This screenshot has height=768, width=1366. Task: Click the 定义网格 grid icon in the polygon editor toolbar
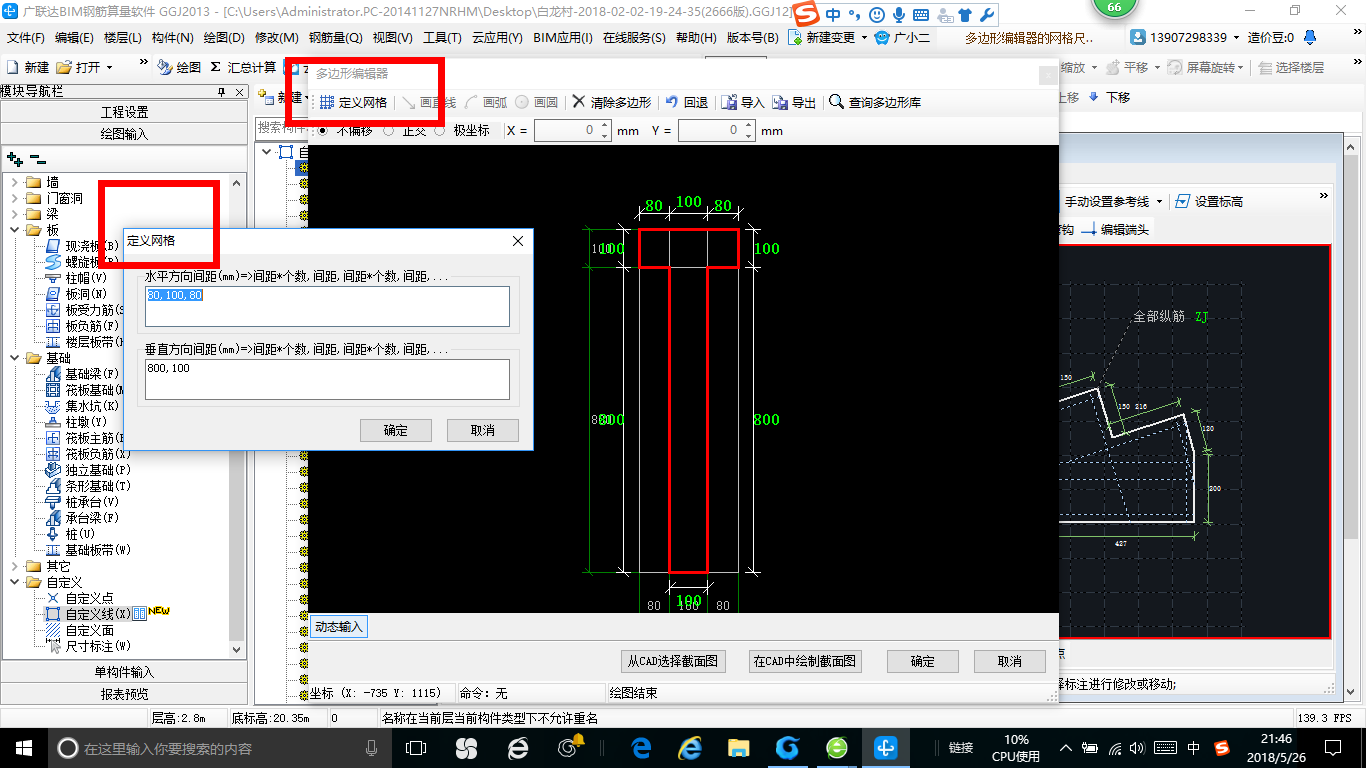point(327,102)
